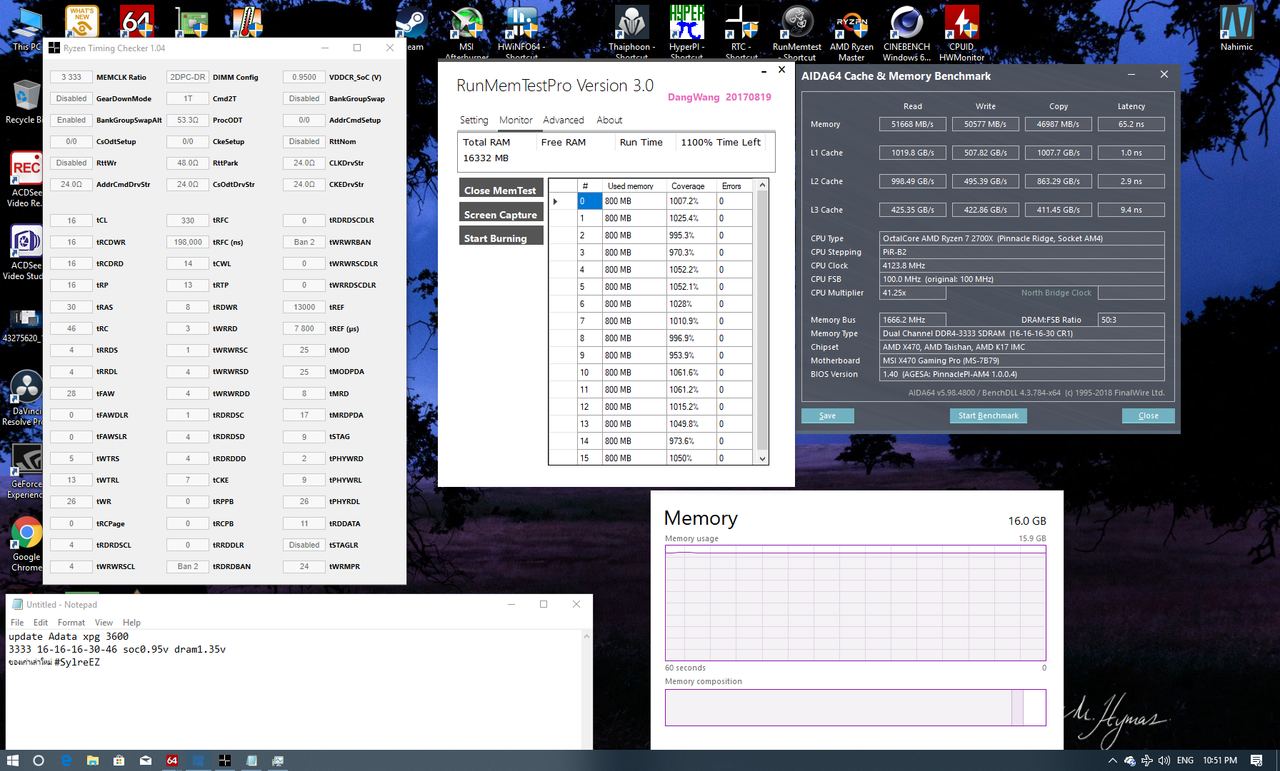The image size is (1280, 771).
Task: Launch the Google Chrome desktop icon
Action: pos(25,544)
